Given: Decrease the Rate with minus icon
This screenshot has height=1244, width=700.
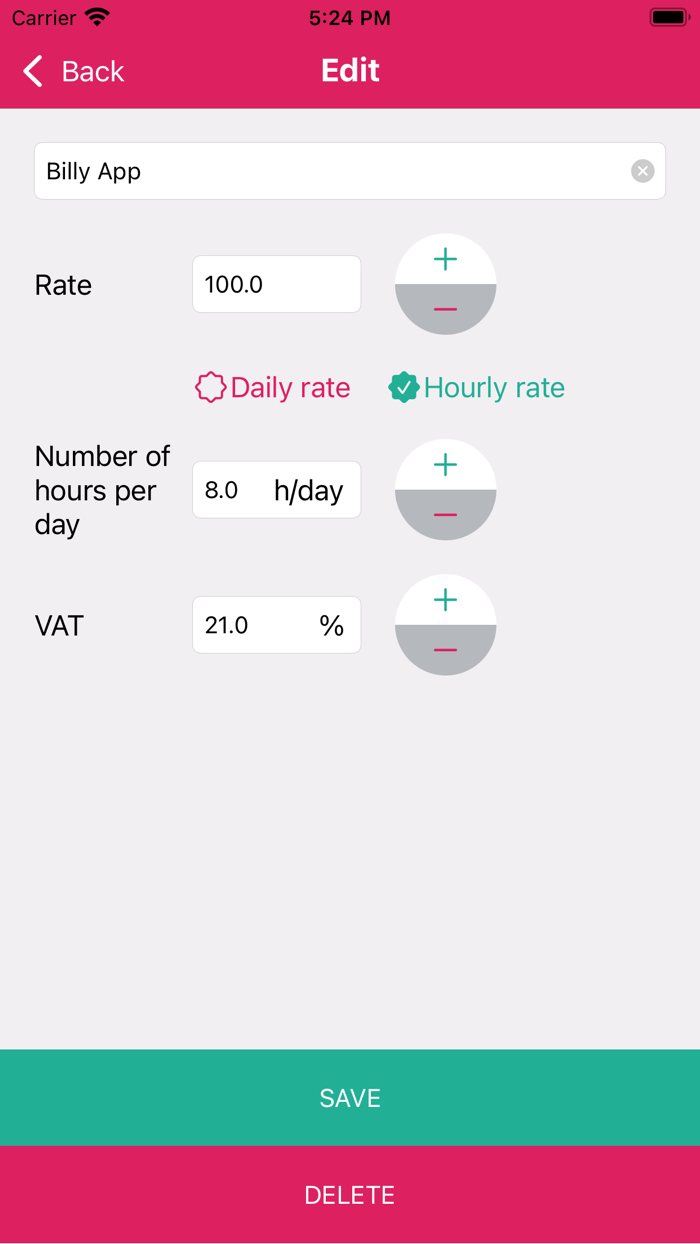Looking at the screenshot, I should pos(445,309).
